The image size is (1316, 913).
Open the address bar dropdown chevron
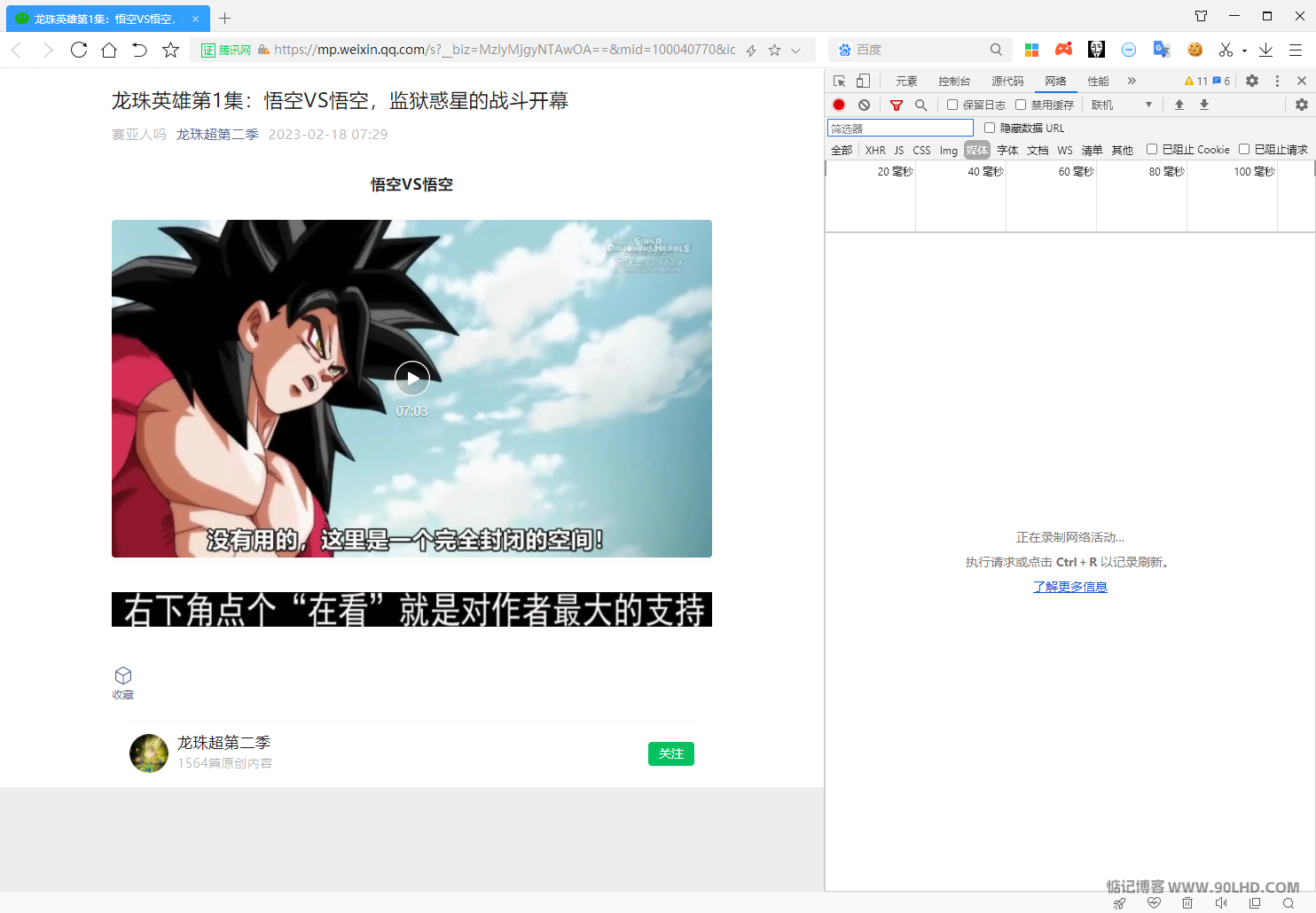[x=795, y=51]
